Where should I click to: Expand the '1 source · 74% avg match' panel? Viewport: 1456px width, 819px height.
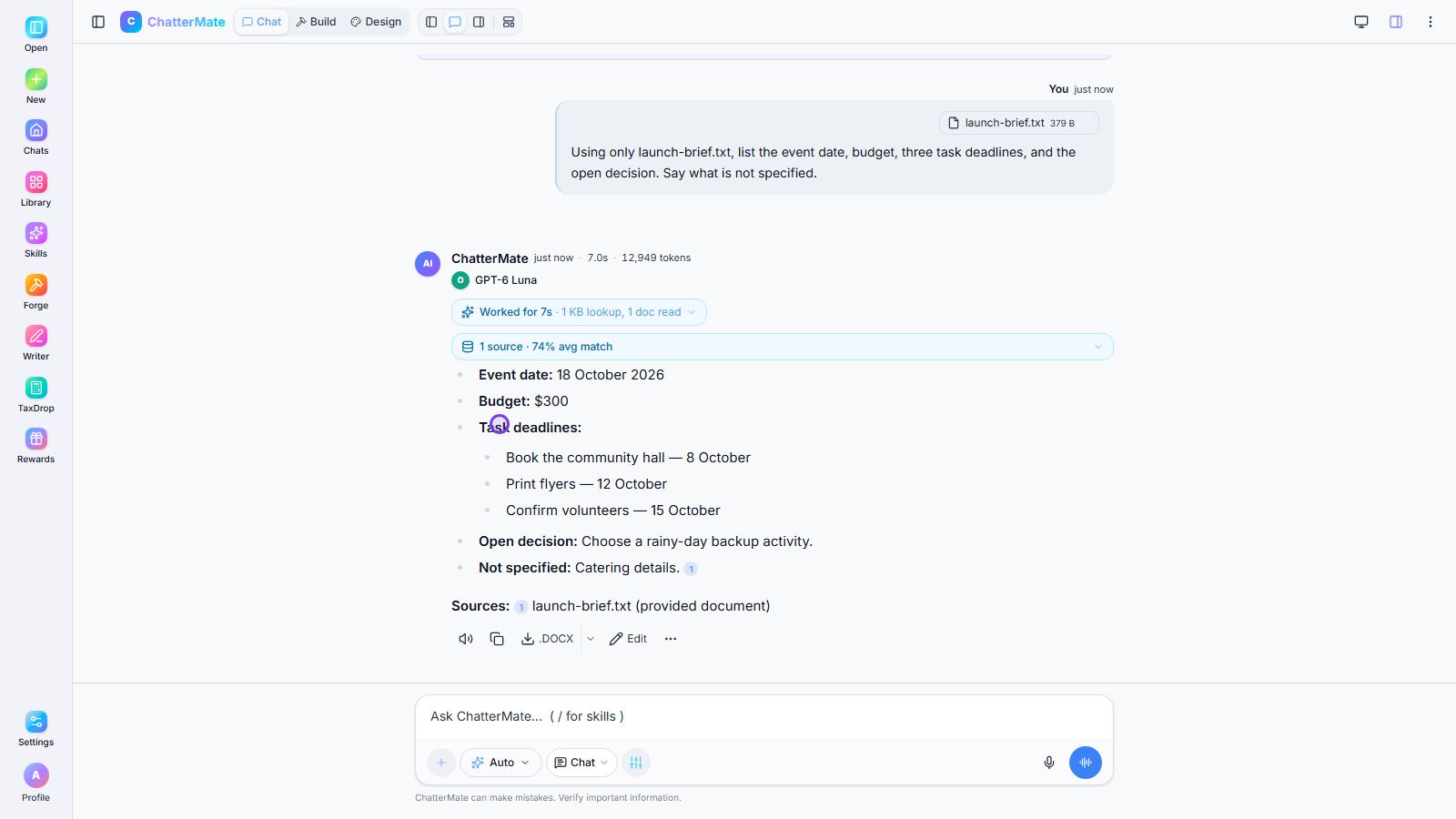783,347
